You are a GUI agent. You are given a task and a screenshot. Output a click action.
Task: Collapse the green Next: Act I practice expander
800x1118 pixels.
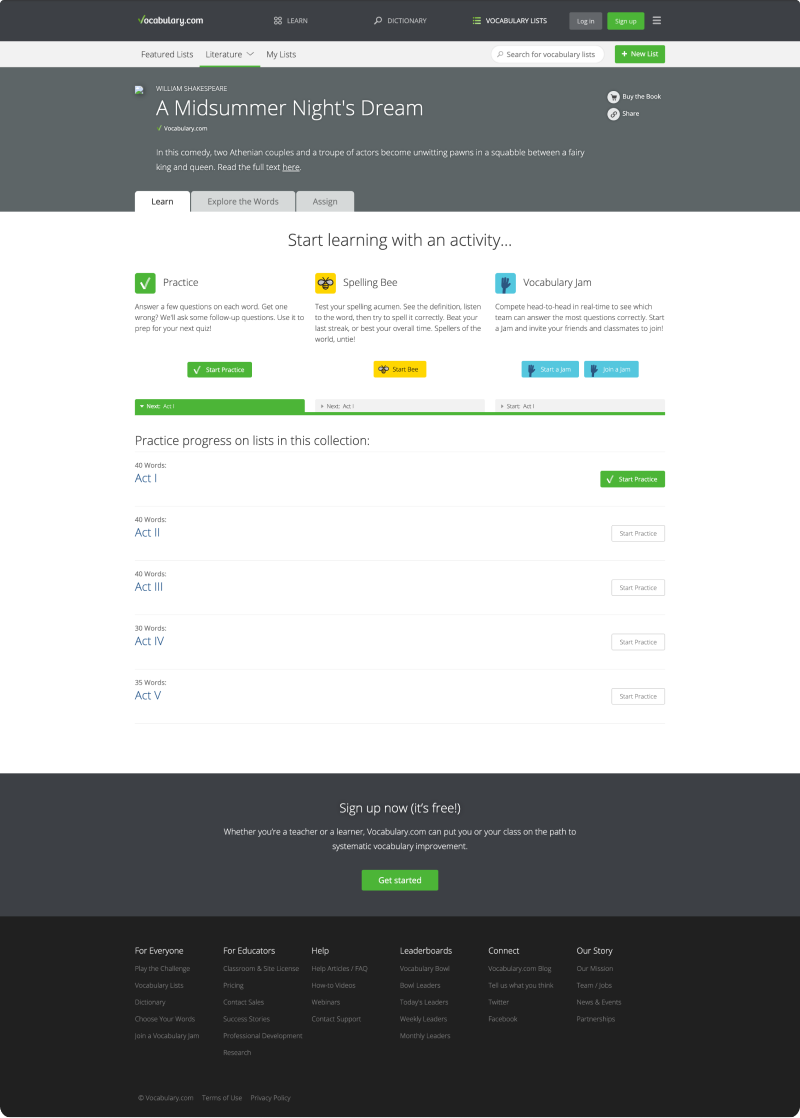click(x=220, y=406)
